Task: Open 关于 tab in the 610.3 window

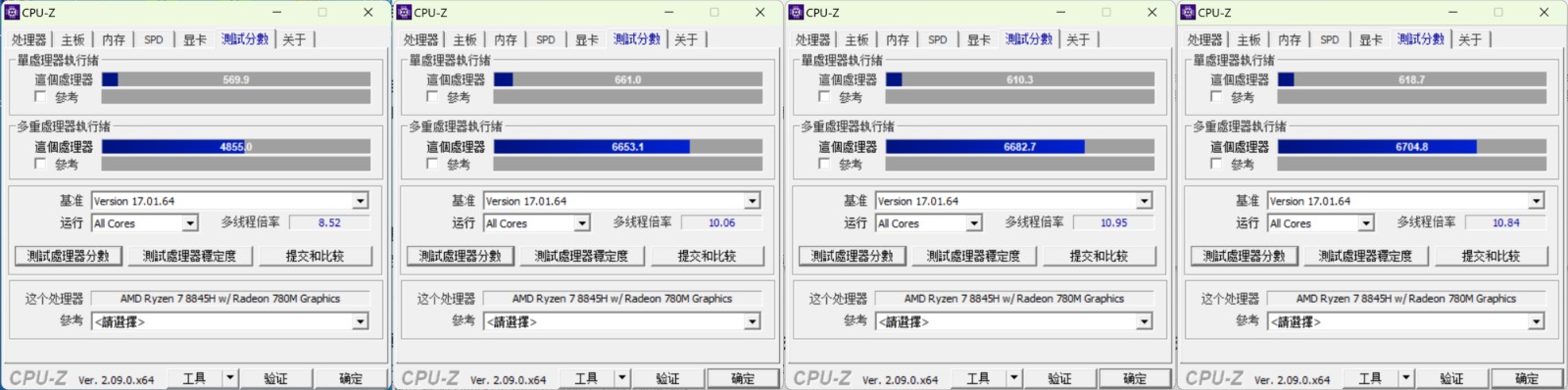Action: tap(1078, 40)
